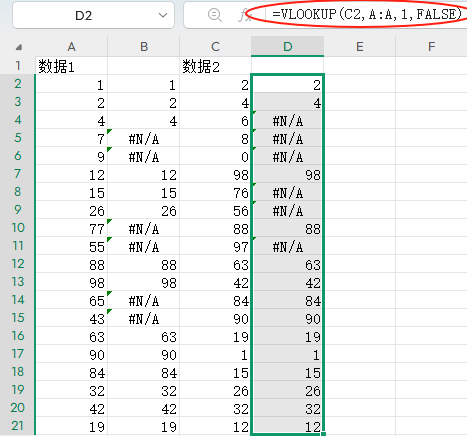Click cell B6 showing #N/A
Viewport: 467px width, 436px height.
(x=144, y=156)
